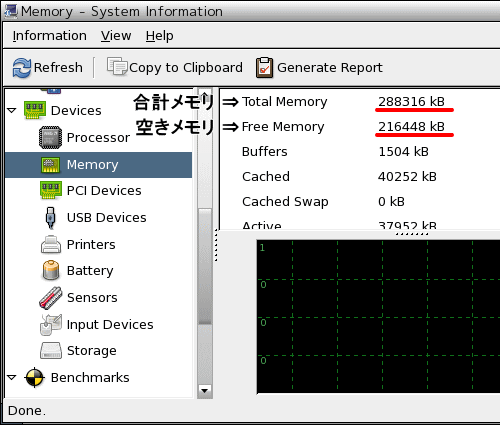Click Copy to Clipboard button text
The width and height of the screenshot is (500, 425).
pyautogui.click(x=186, y=68)
